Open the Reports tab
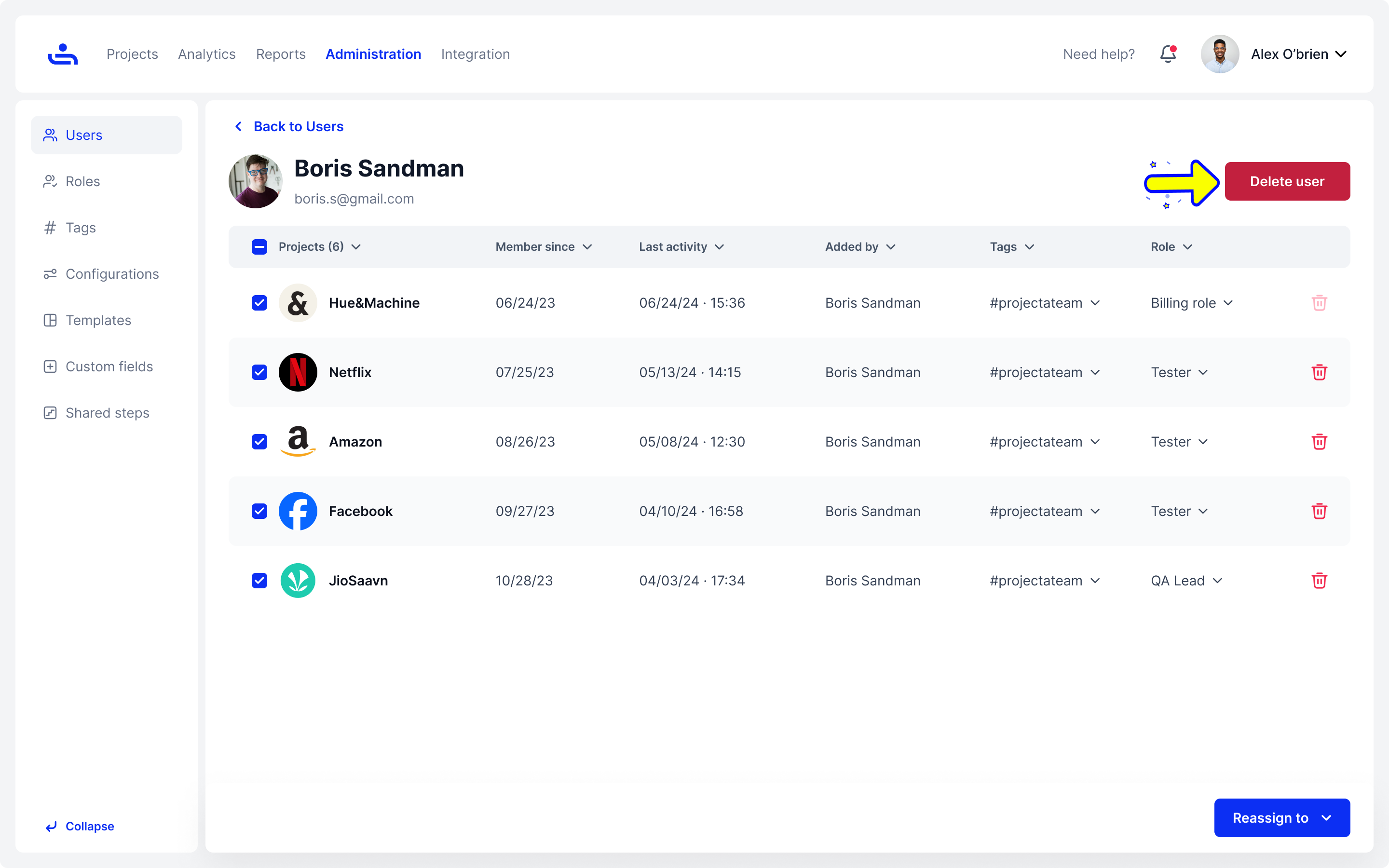Viewport: 1389px width, 868px height. coord(281,54)
